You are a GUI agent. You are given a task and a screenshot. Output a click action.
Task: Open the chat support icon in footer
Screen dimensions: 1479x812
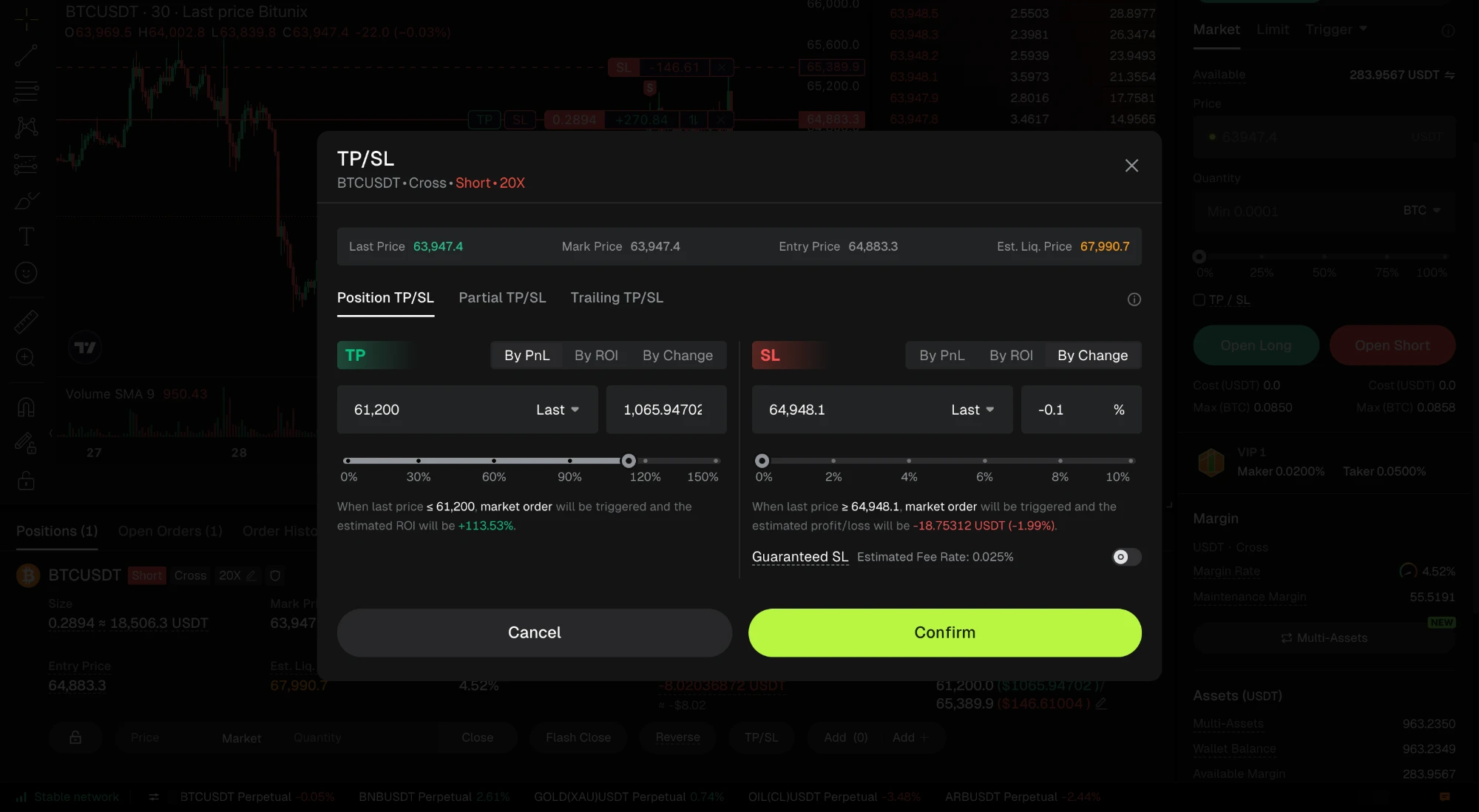(x=1444, y=797)
